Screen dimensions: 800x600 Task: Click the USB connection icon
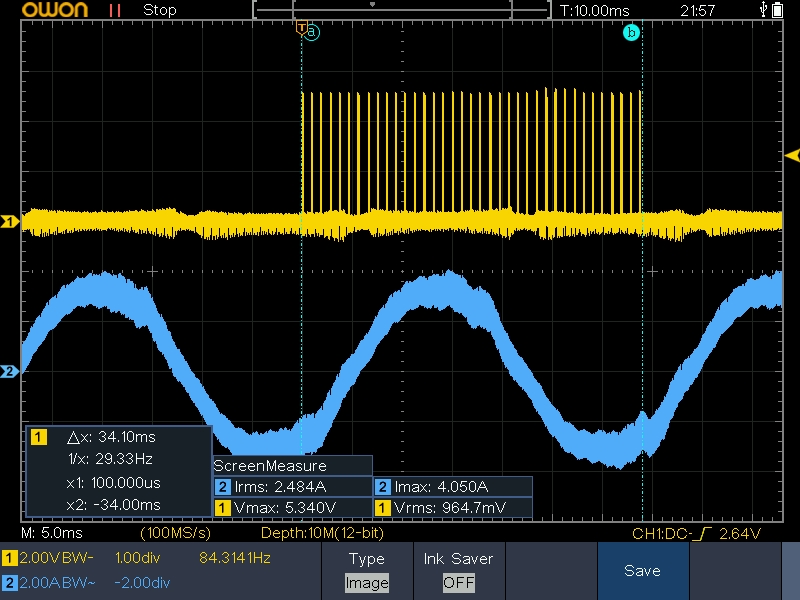point(763,9)
